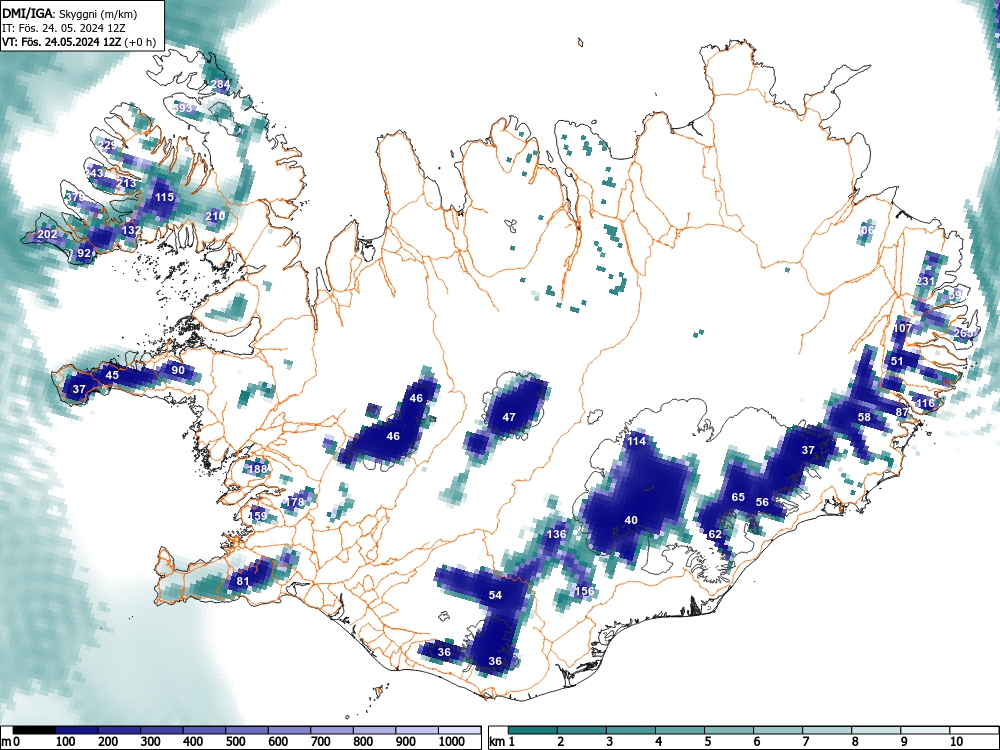The height and width of the screenshot is (750, 1000).
Task: Click the 'DMI/IGA: Skyggni (m/km)' title text
Action: pos(70,13)
